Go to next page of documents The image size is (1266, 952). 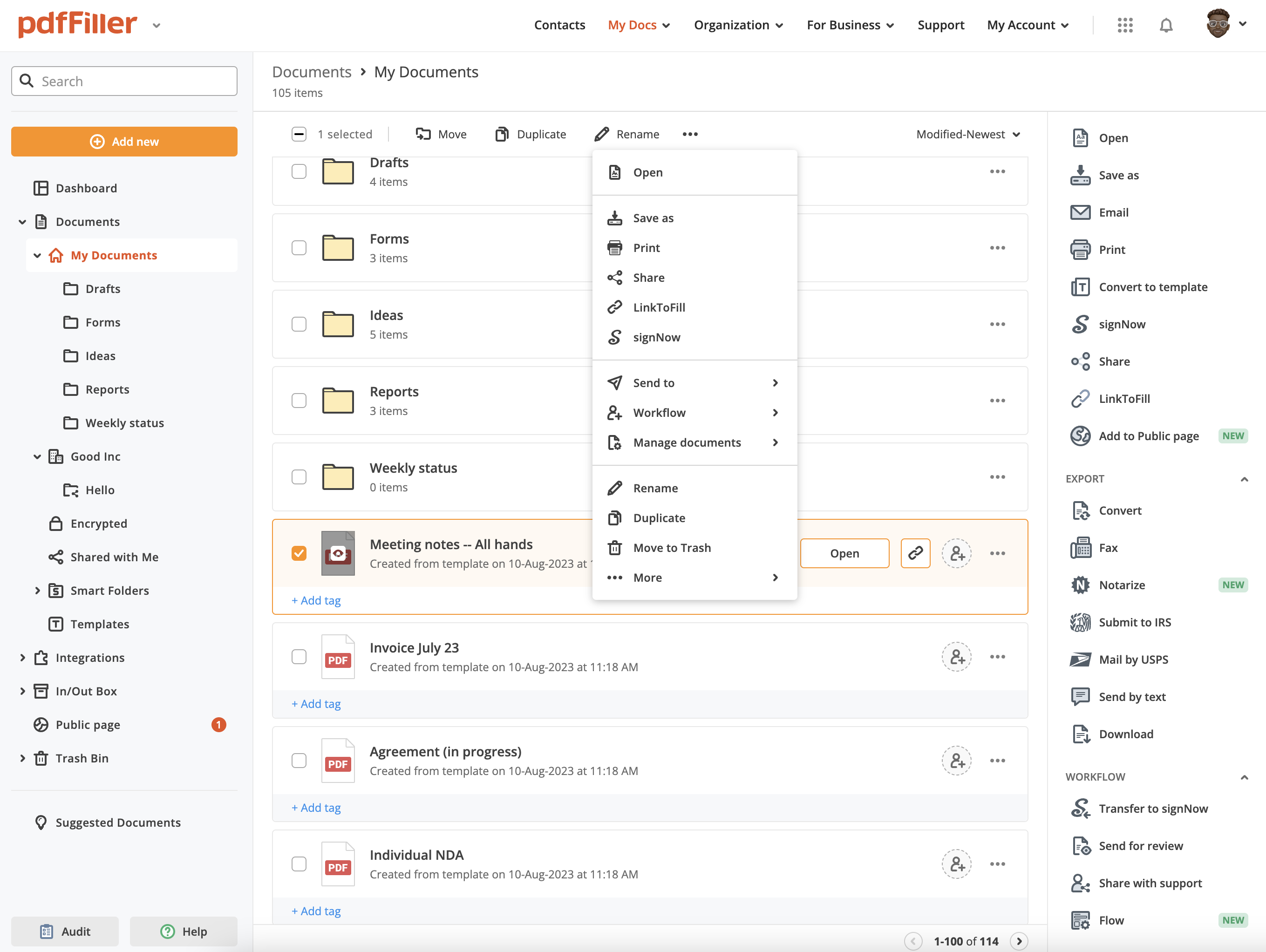coord(1019,940)
